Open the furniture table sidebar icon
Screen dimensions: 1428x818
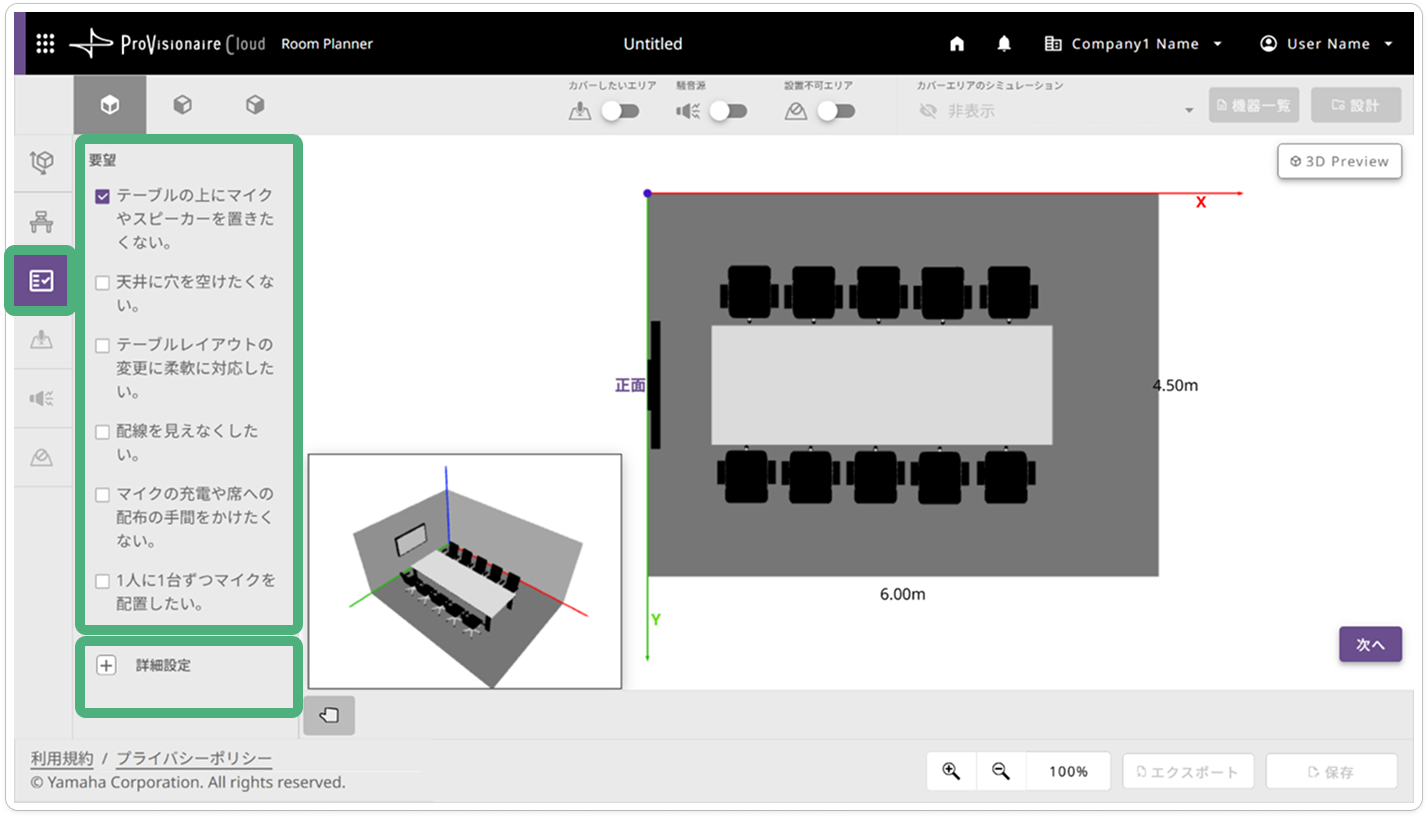click(x=41, y=222)
